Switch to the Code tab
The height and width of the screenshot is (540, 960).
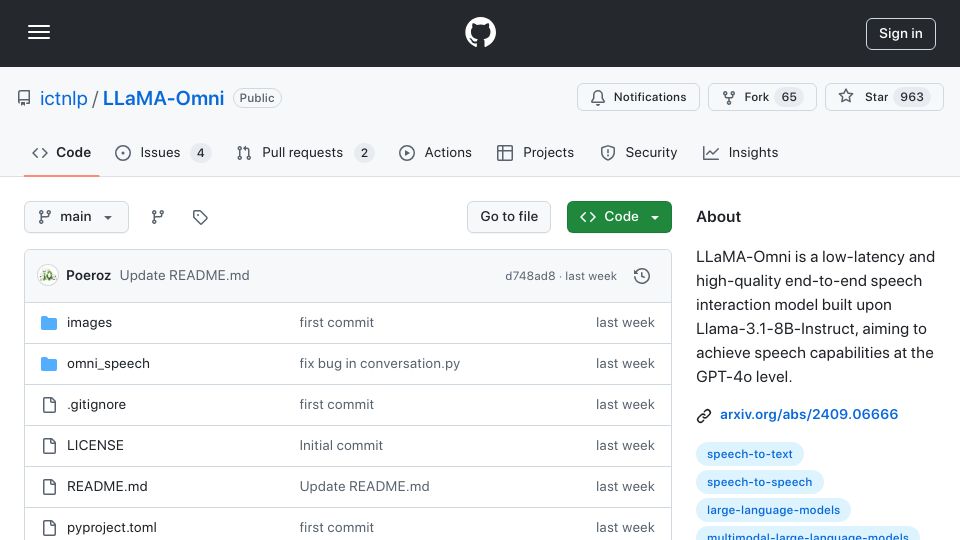click(61, 152)
